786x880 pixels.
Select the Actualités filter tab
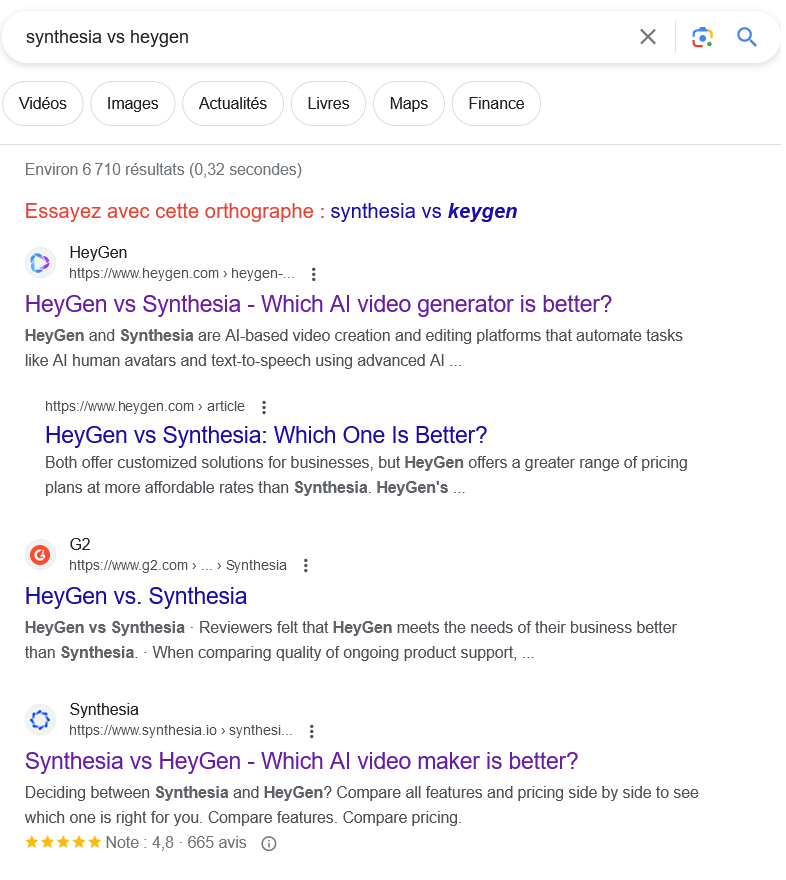coord(233,104)
